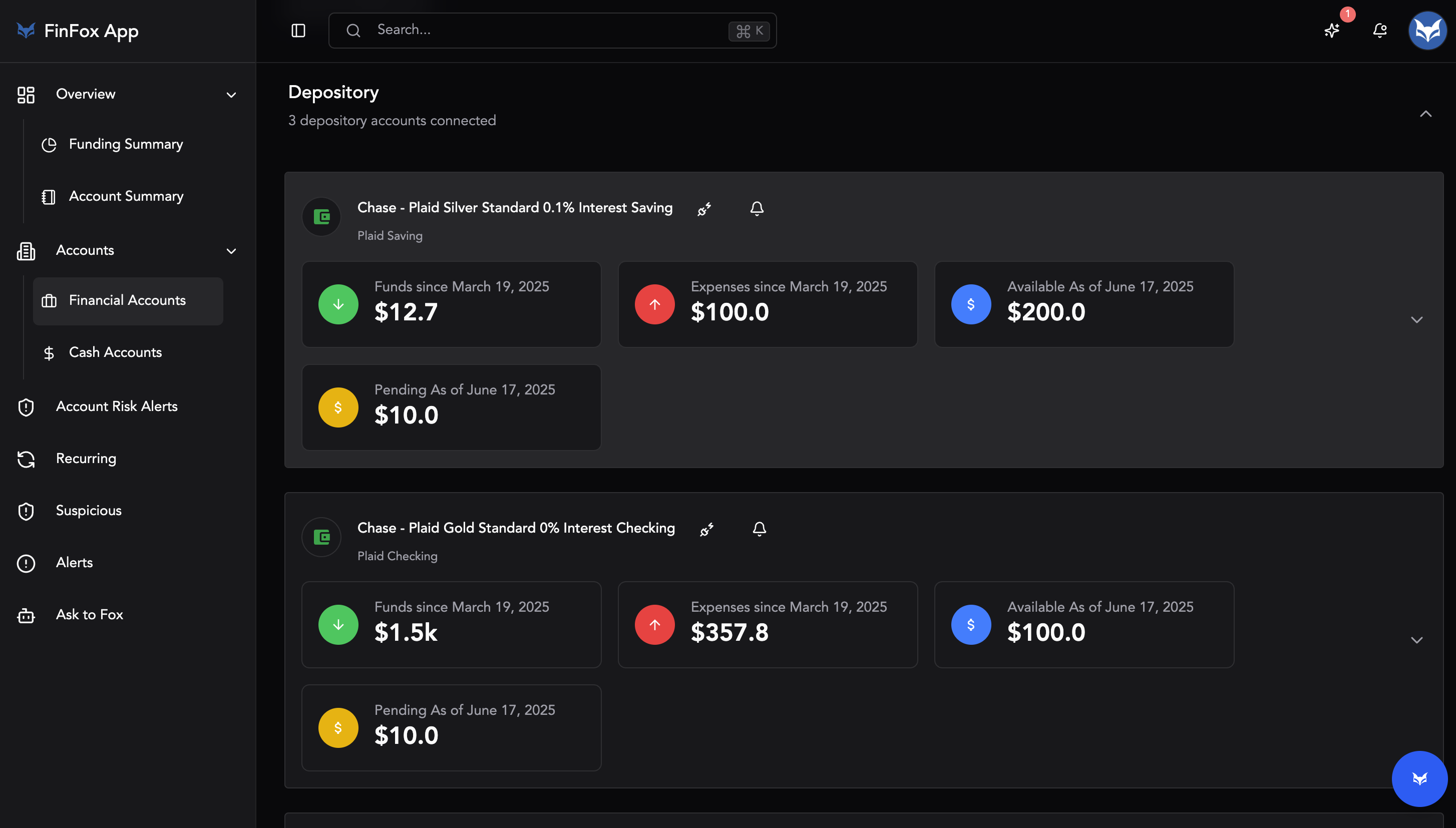Image resolution: width=1456 pixels, height=828 pixels.
Task: Click Chase Plaid Silver Standard Saving title
Action: (515, 208)
